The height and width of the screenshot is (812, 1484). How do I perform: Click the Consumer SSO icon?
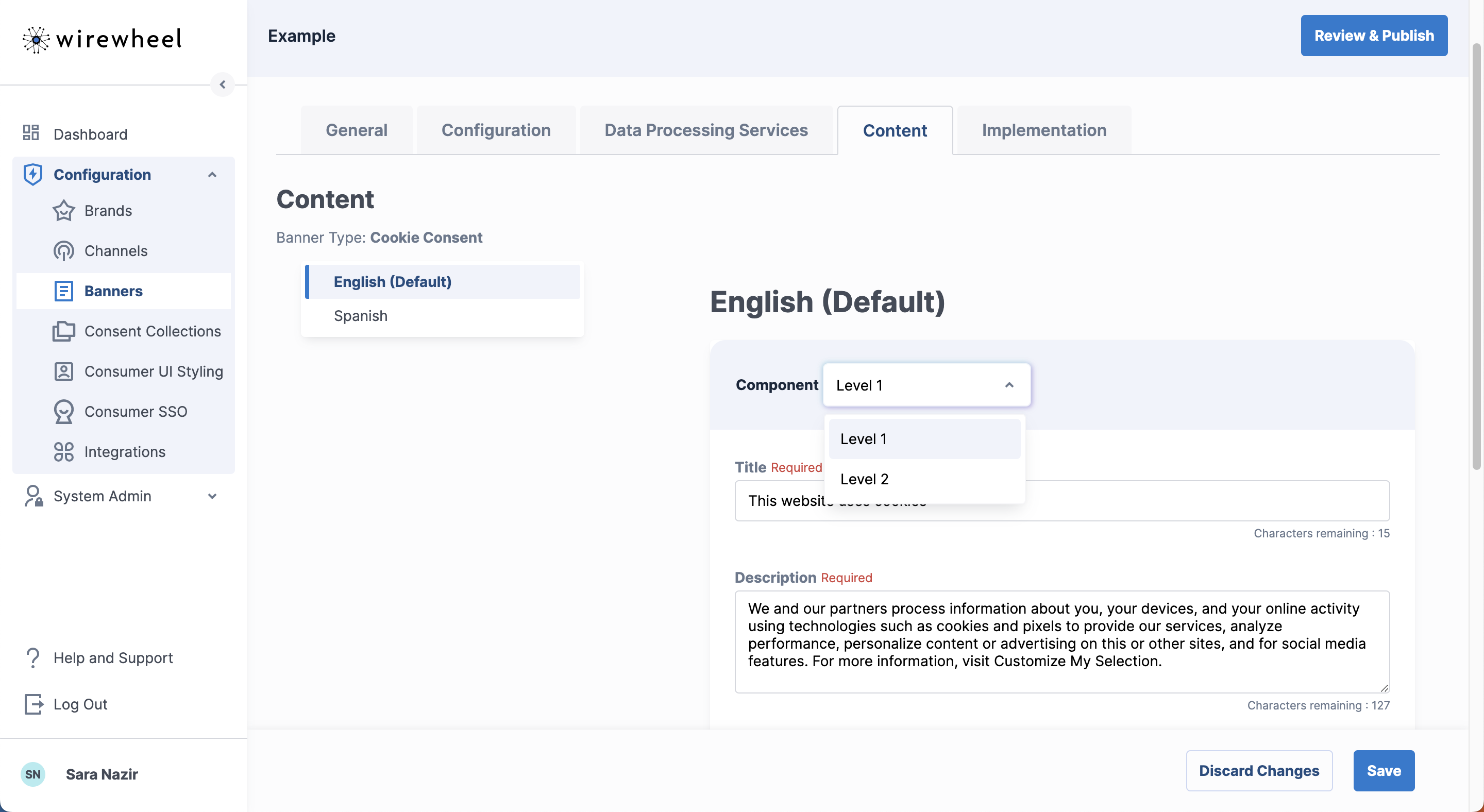(x=63, y=412)
